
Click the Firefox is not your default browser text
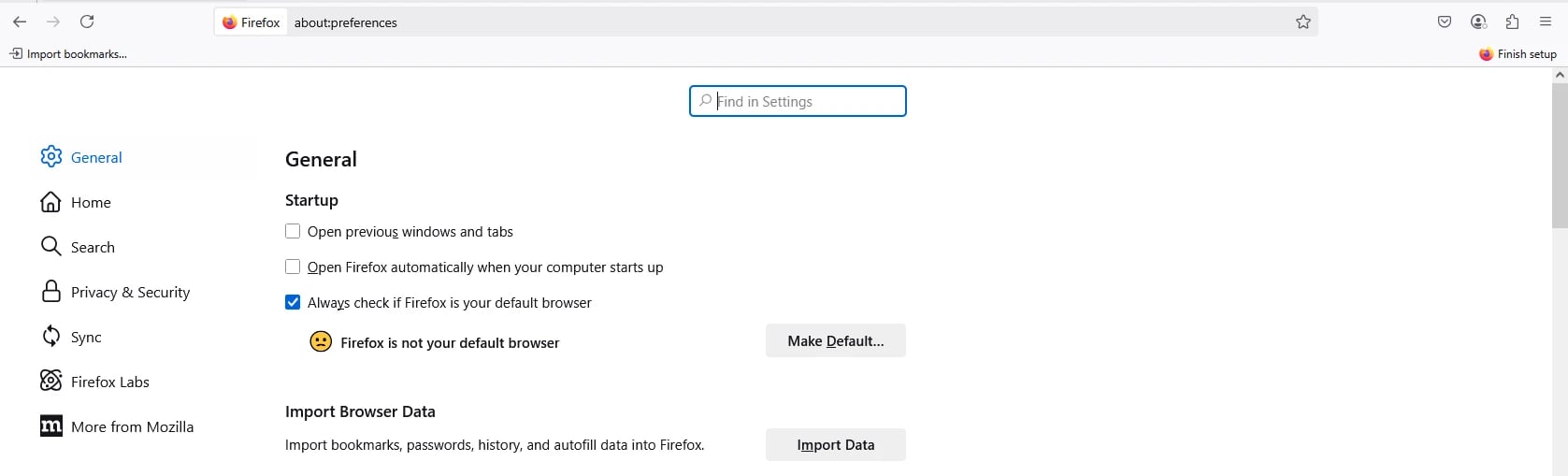(450, 343)
